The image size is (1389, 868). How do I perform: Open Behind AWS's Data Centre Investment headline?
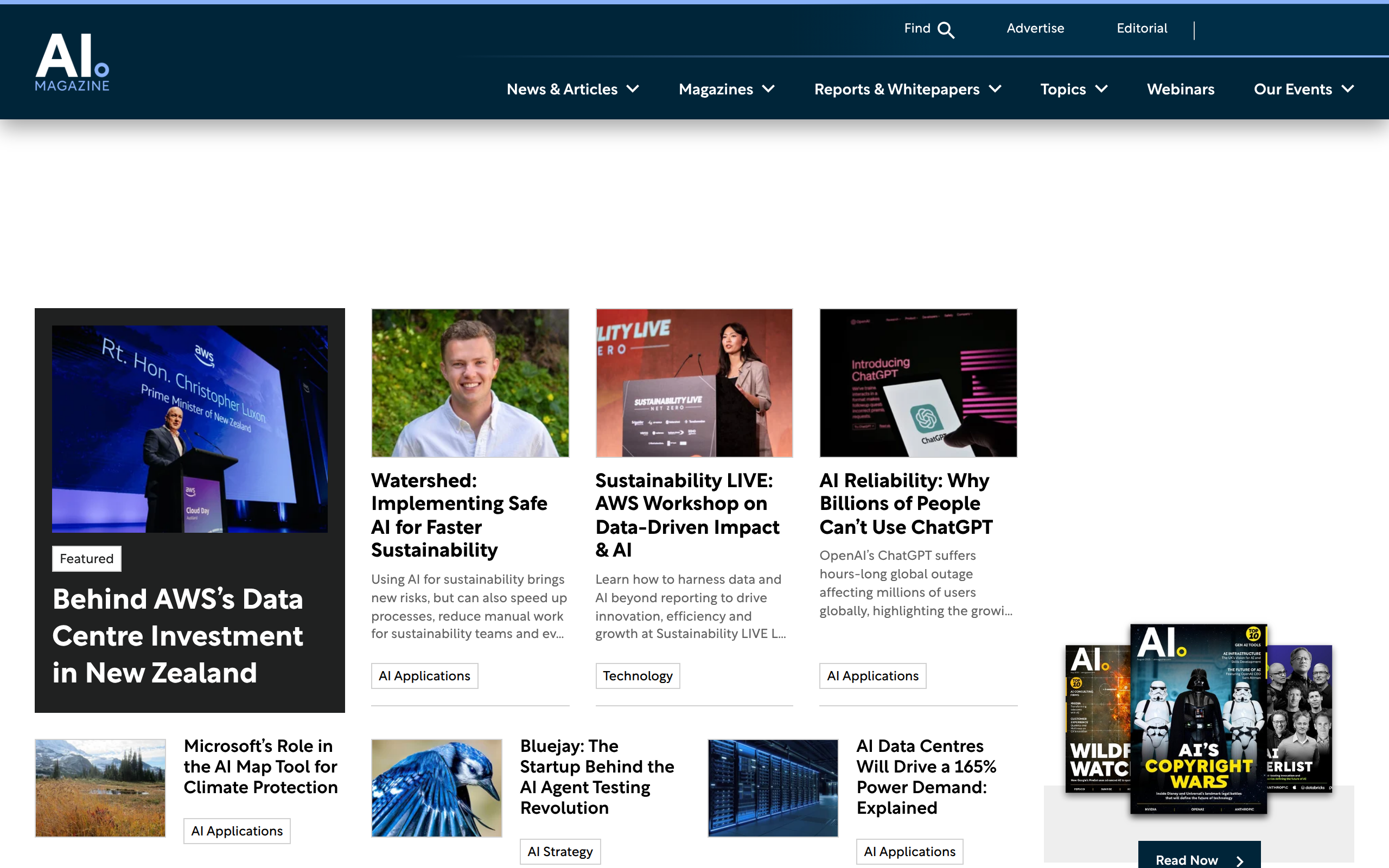[178, 635]
